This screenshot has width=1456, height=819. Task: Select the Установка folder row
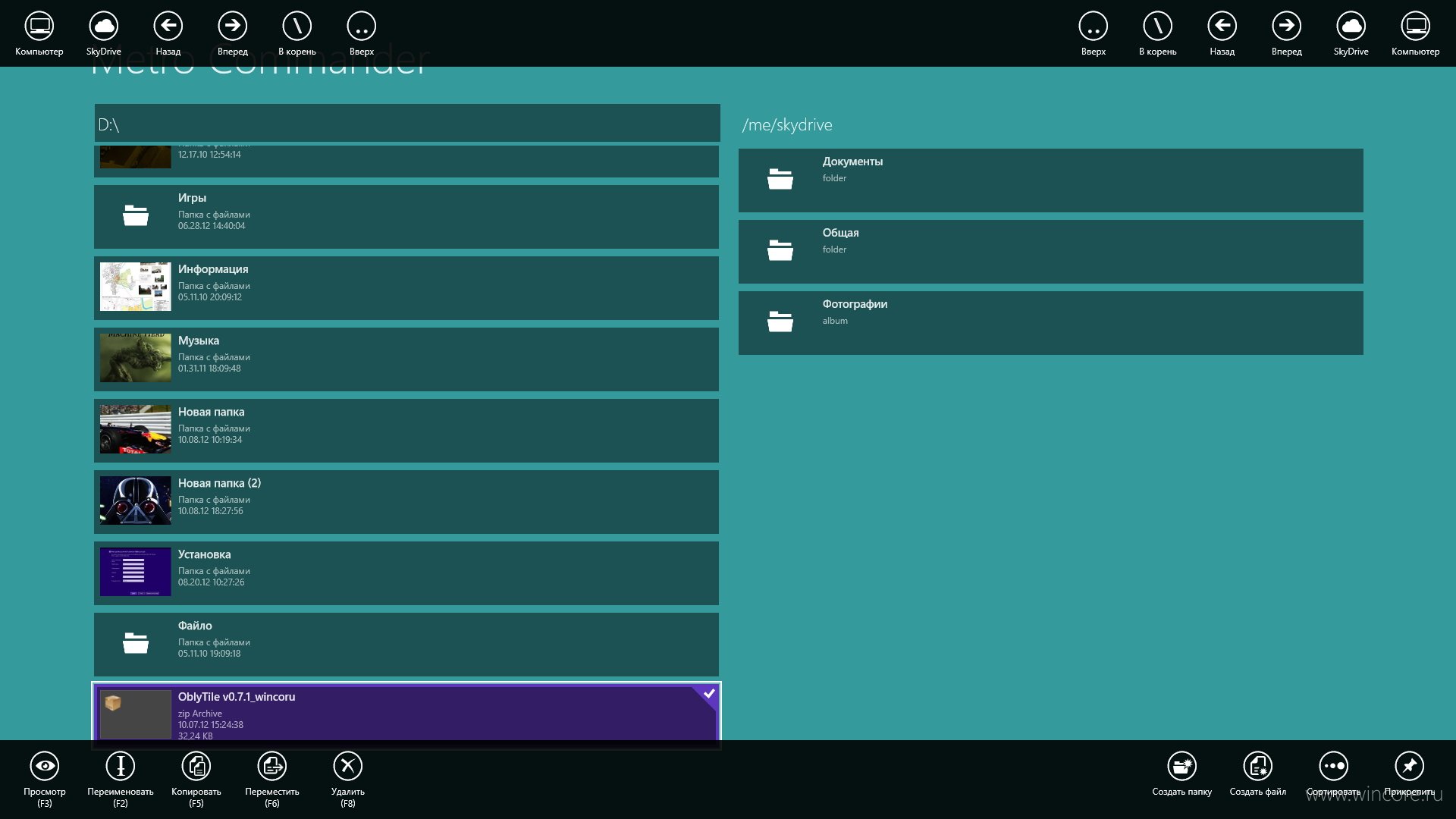(x=406, y=573)
